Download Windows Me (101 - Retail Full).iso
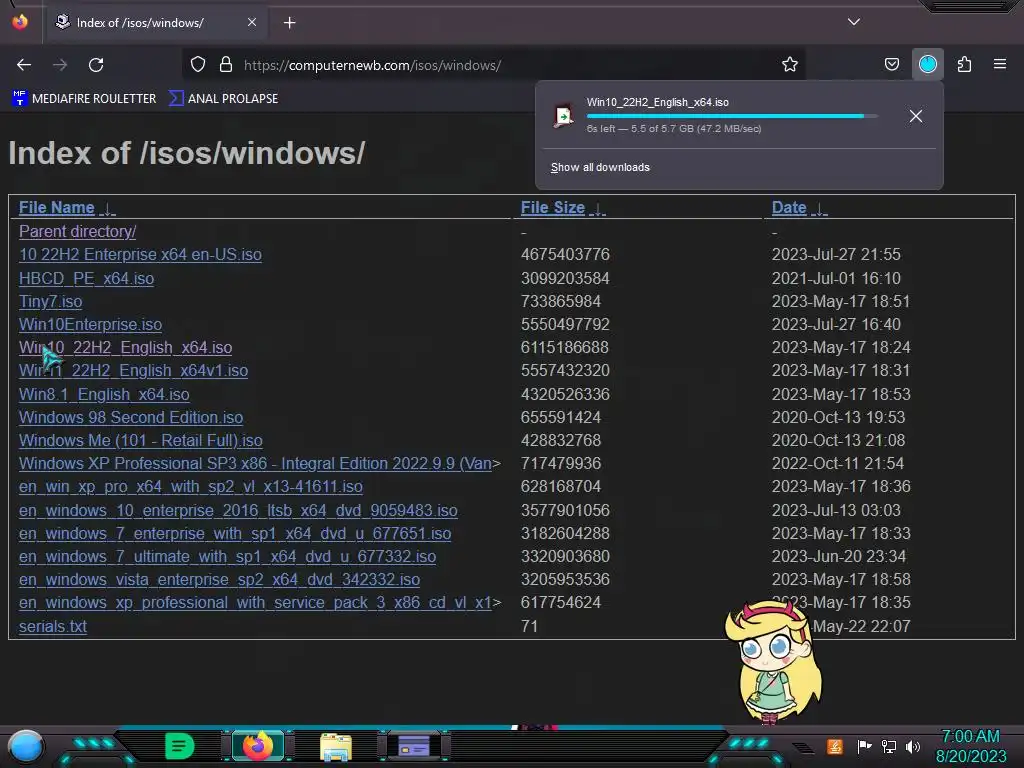The image size is (1024, 768). (140, 440)
